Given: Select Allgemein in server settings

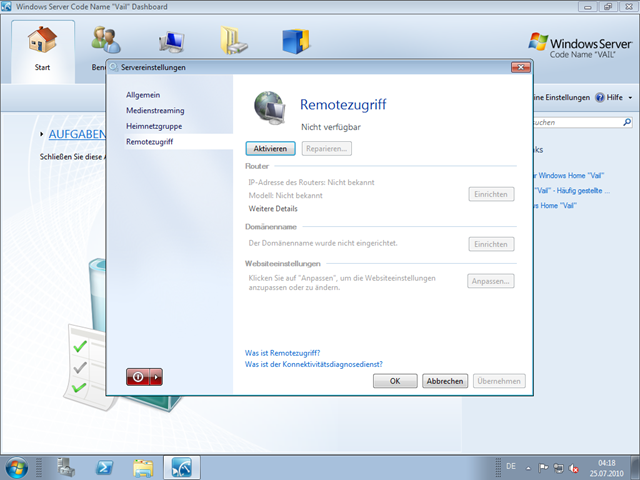Looking at the screenshot, I should click(x=143, y=95).
